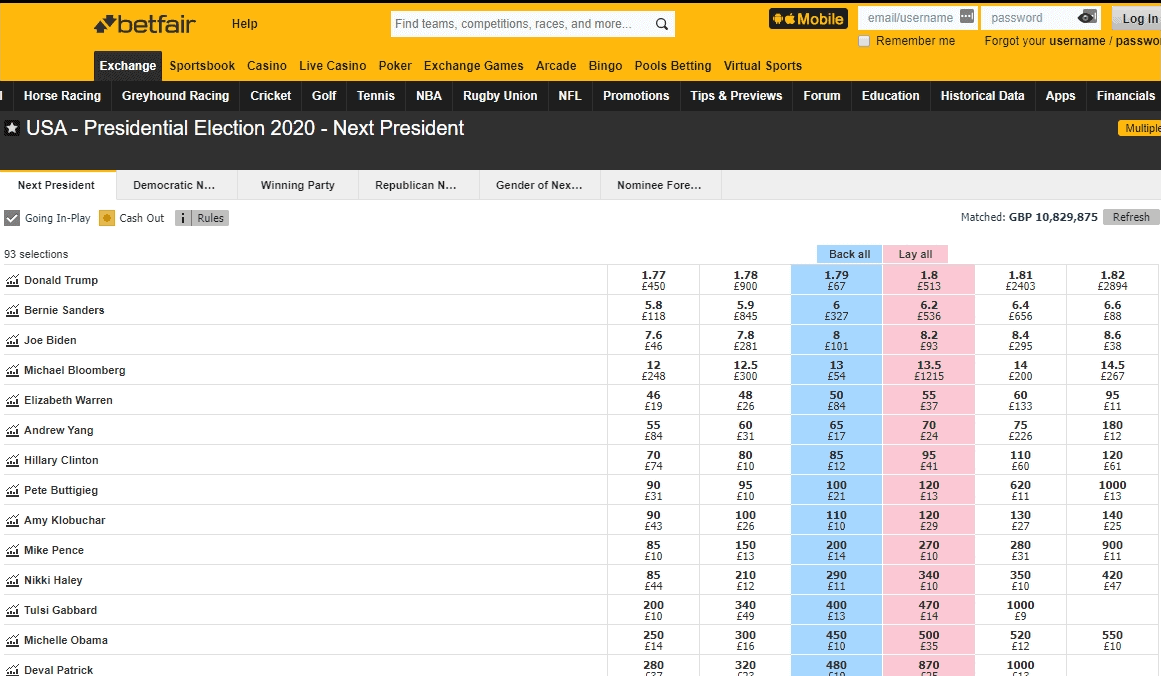
Task: Click the search magnifier icon
Action: pyautogui.click(x=662, y=24)
